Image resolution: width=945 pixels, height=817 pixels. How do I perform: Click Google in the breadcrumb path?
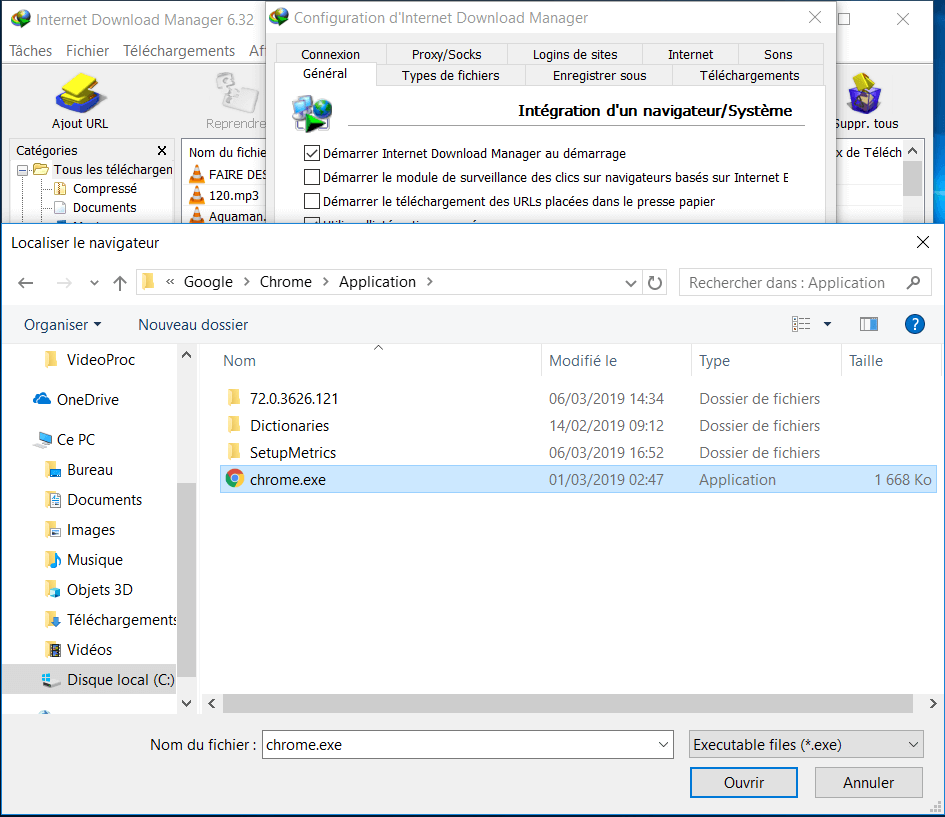click(208, 281)
